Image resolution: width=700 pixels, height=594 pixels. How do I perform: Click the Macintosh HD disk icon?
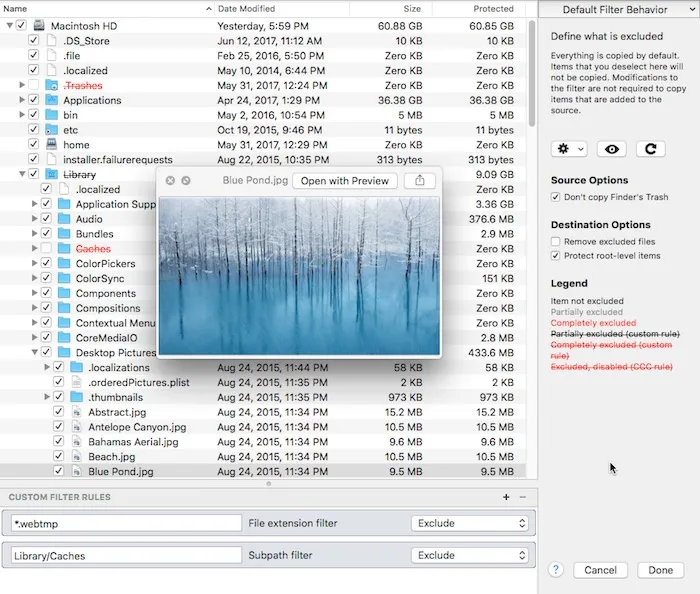click(39, 25)
